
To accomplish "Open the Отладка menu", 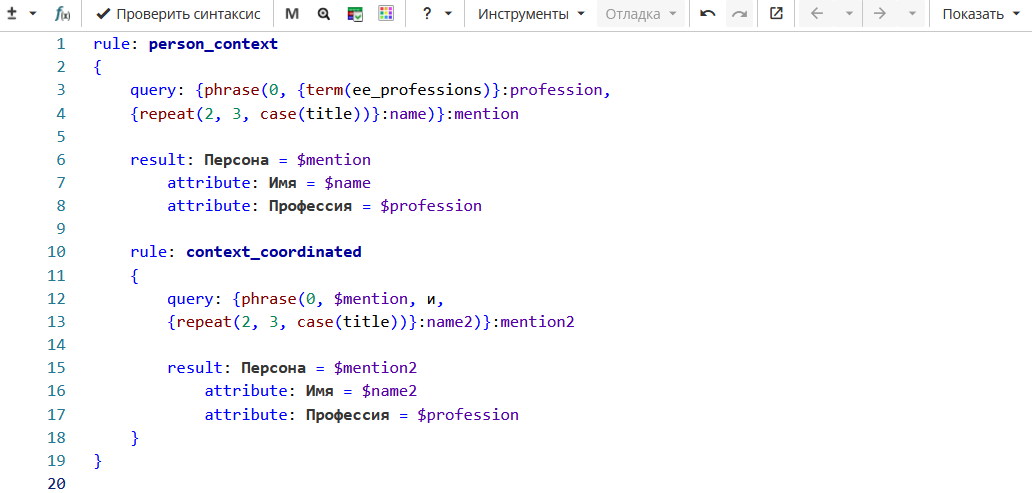I will [x=641, y=14].
